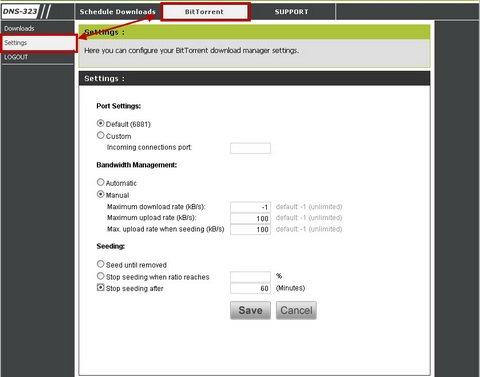Viewport: 480px width, 377px height.
Task: Cancel the settings changes
Action: pyautogui.click(x=296, y=310)
